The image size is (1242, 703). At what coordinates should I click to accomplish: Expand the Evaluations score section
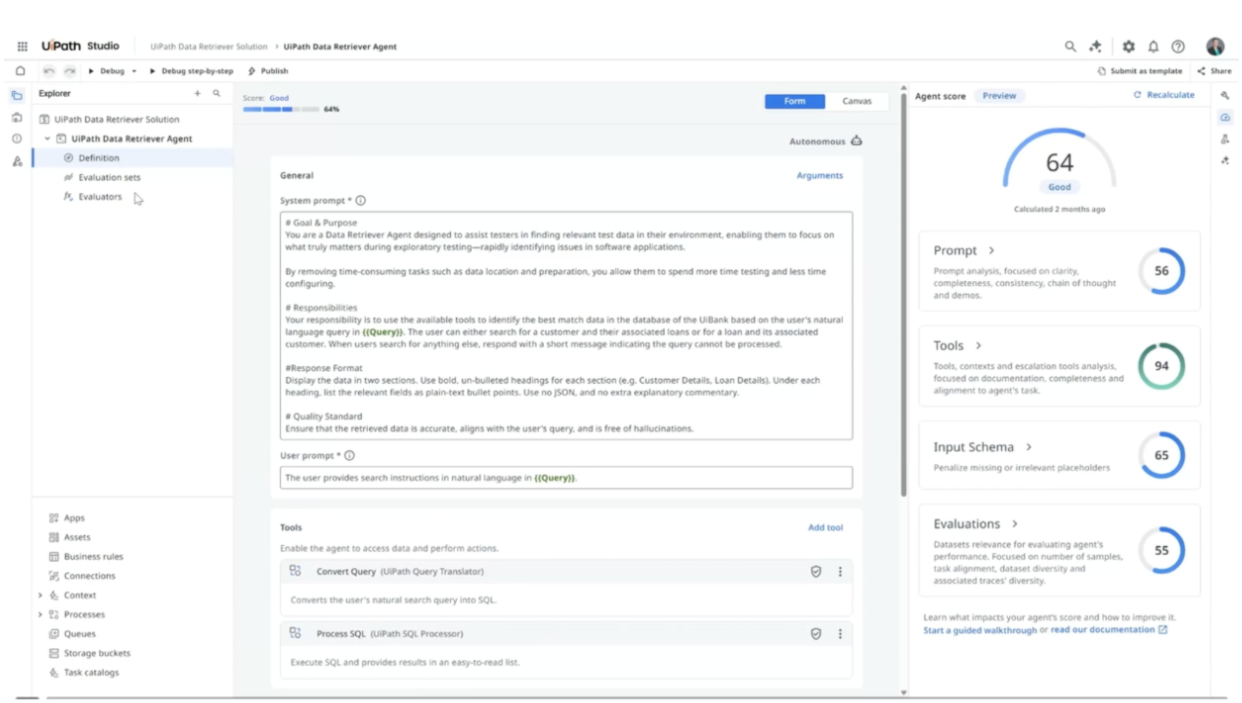click(x=1015, y=524)
